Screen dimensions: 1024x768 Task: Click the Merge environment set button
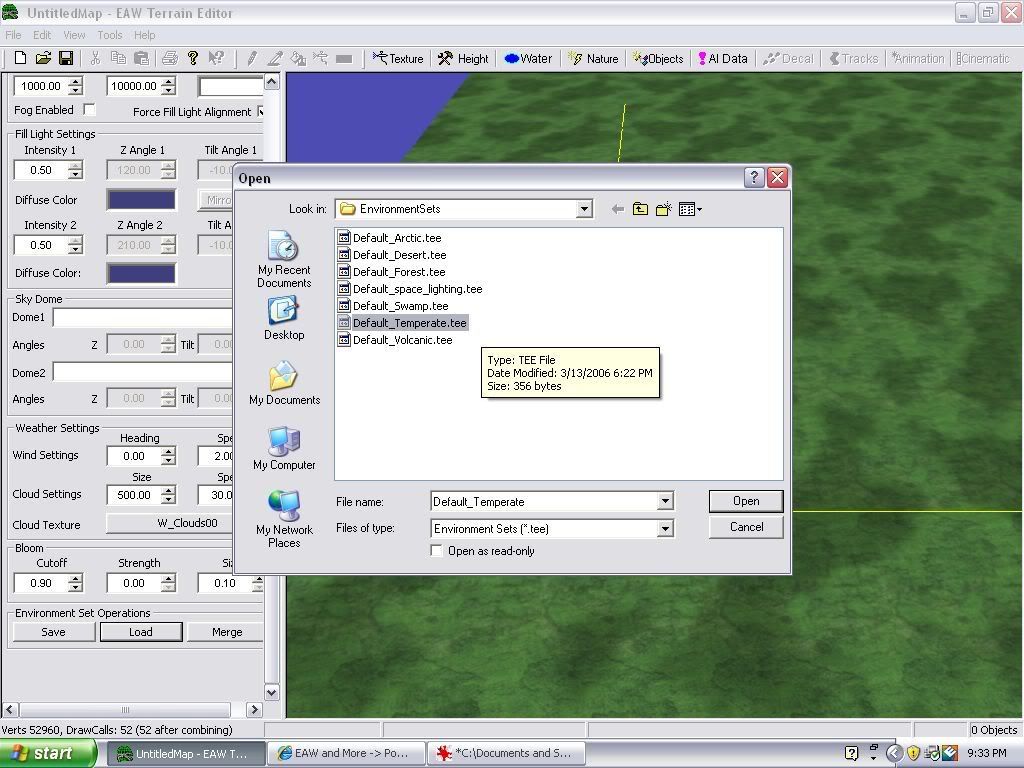pyautogui.click(x=226, y=632)
